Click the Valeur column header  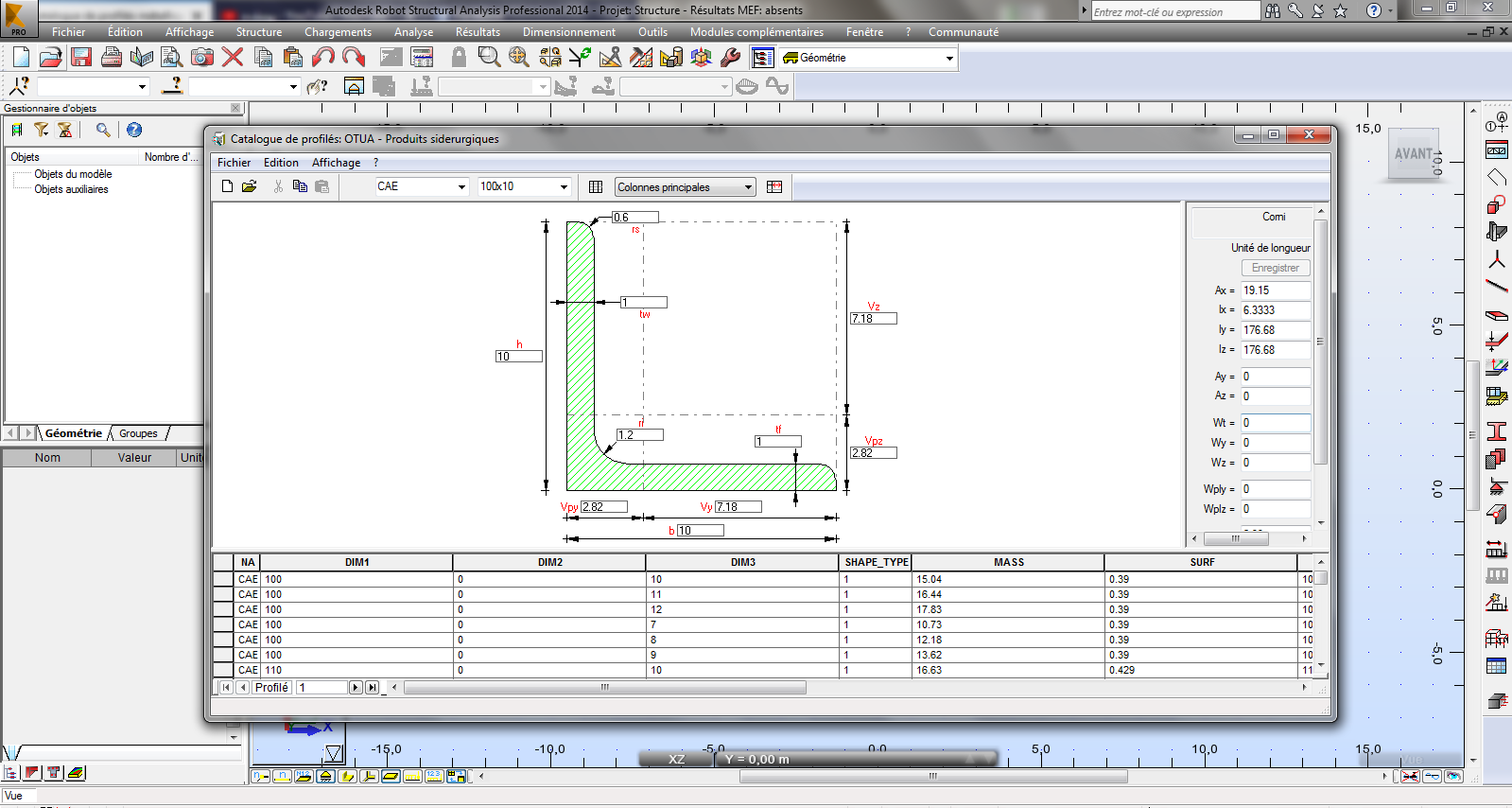point(134,458)
